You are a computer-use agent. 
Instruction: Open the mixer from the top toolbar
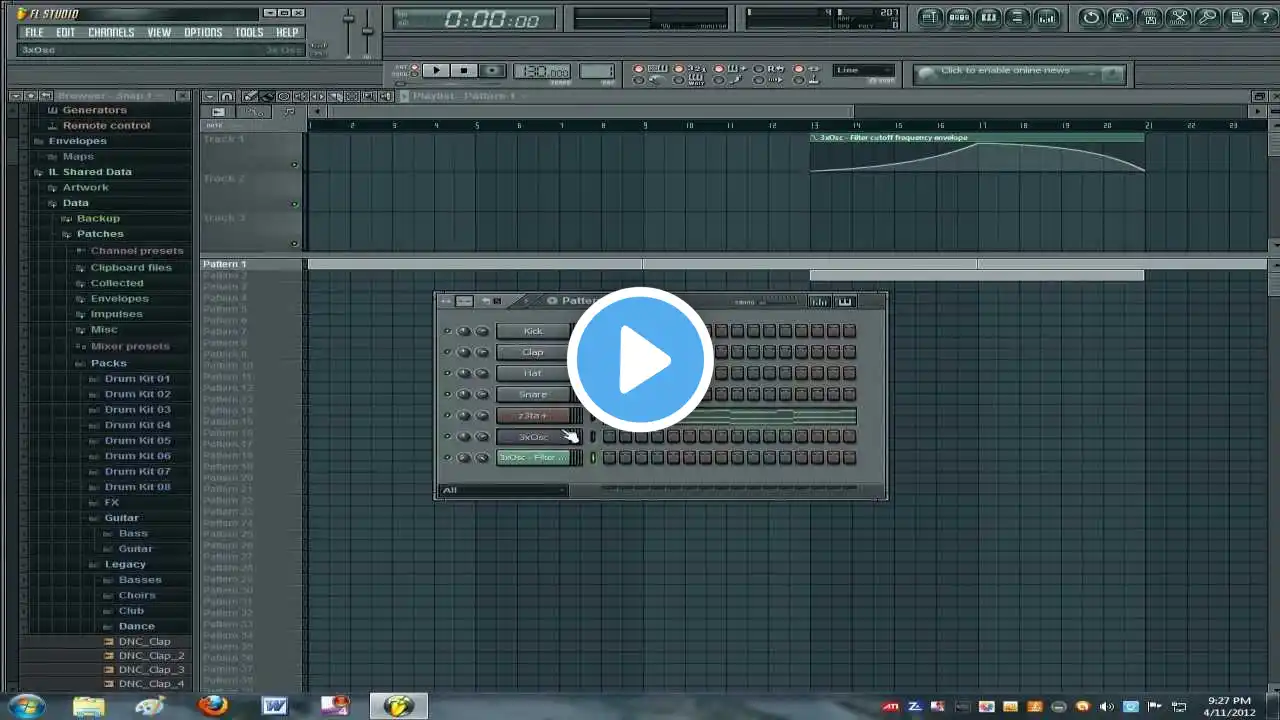pos(1047,17)
